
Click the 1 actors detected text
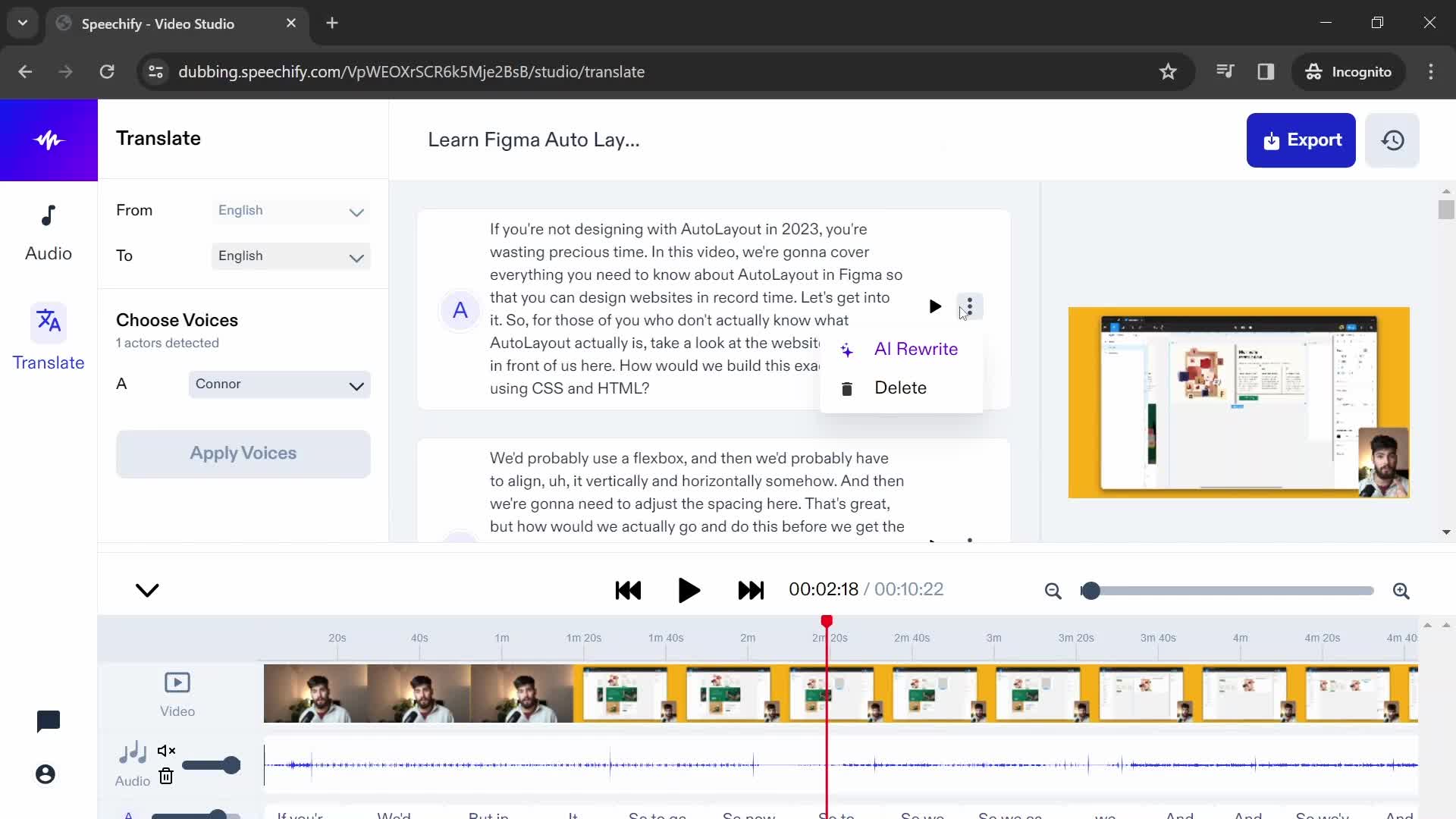(x=168, y=343)
